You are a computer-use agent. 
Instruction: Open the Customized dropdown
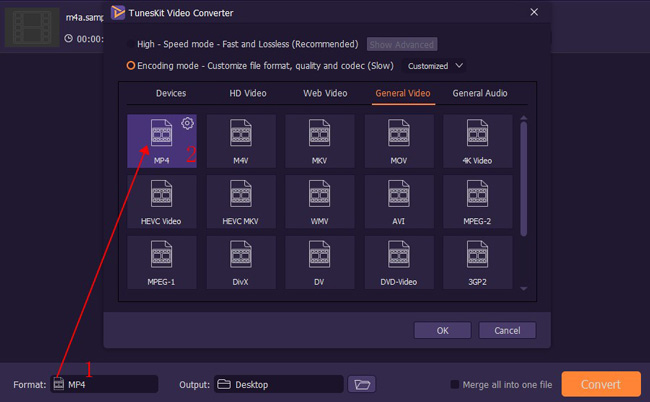point(434,66)
